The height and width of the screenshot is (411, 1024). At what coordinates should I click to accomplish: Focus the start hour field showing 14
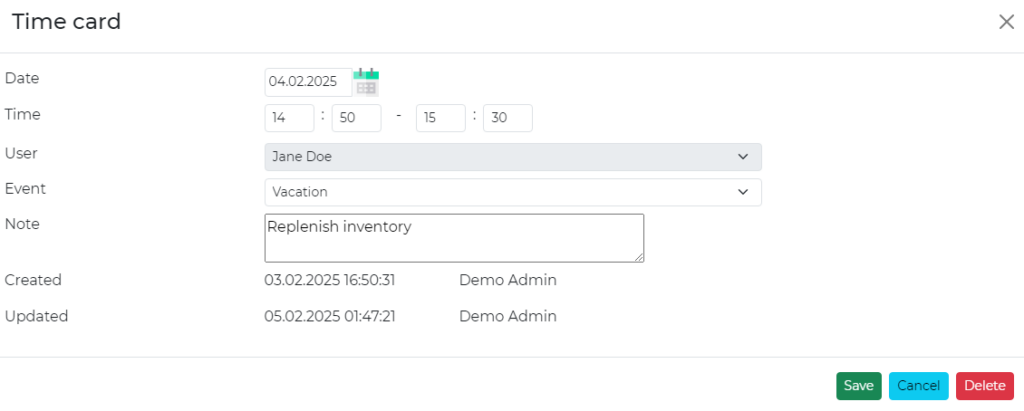pos(289,118)
